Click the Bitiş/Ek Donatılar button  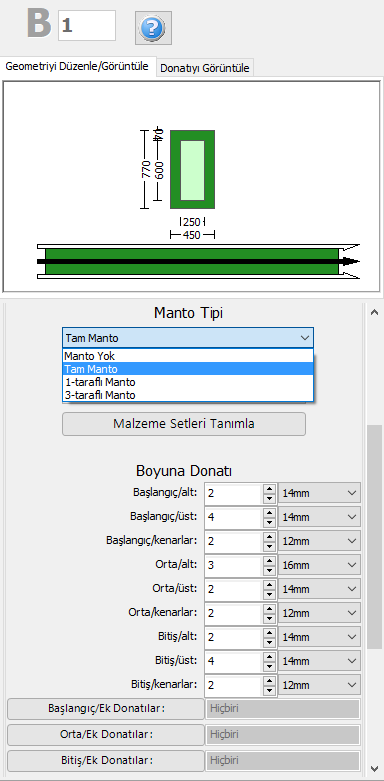point(106,761)
